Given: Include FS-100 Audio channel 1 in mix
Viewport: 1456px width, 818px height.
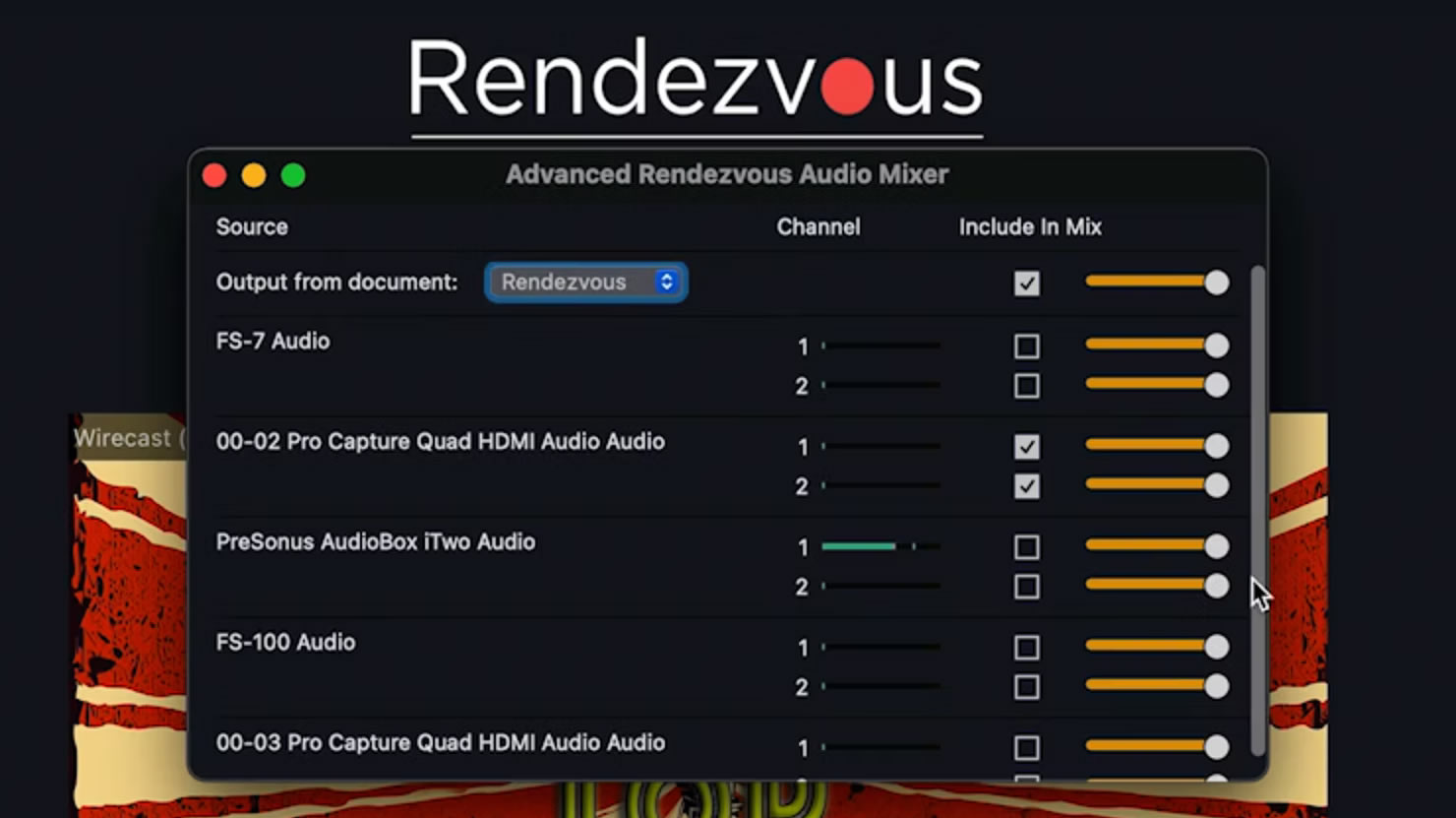Looking at the screenshot, I should tap(1026, 648).
